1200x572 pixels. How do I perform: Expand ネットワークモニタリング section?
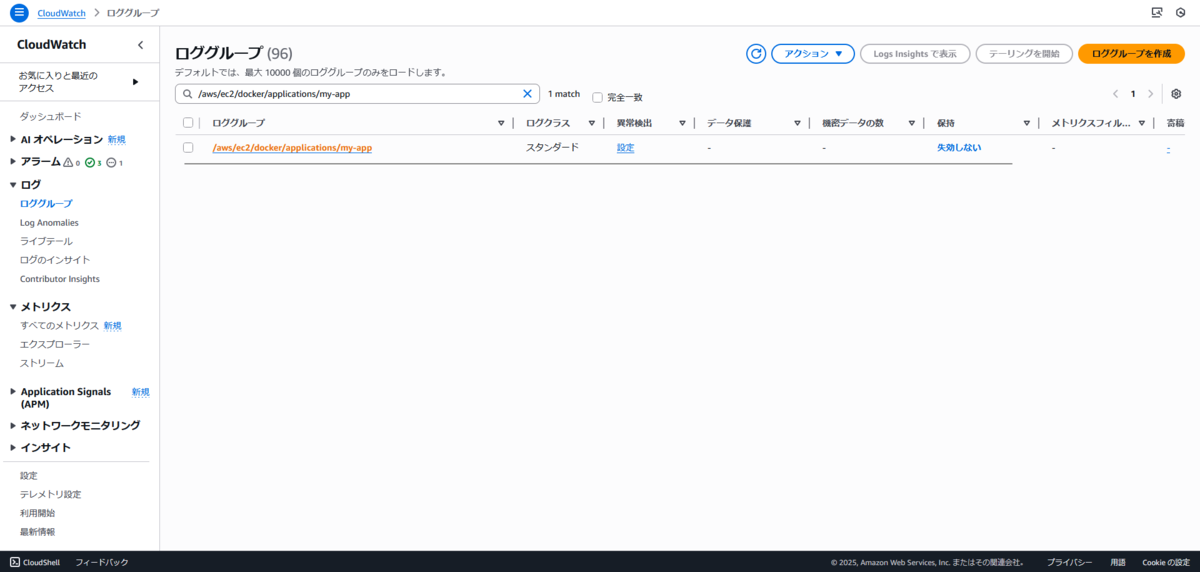click(x=13, y=426)
